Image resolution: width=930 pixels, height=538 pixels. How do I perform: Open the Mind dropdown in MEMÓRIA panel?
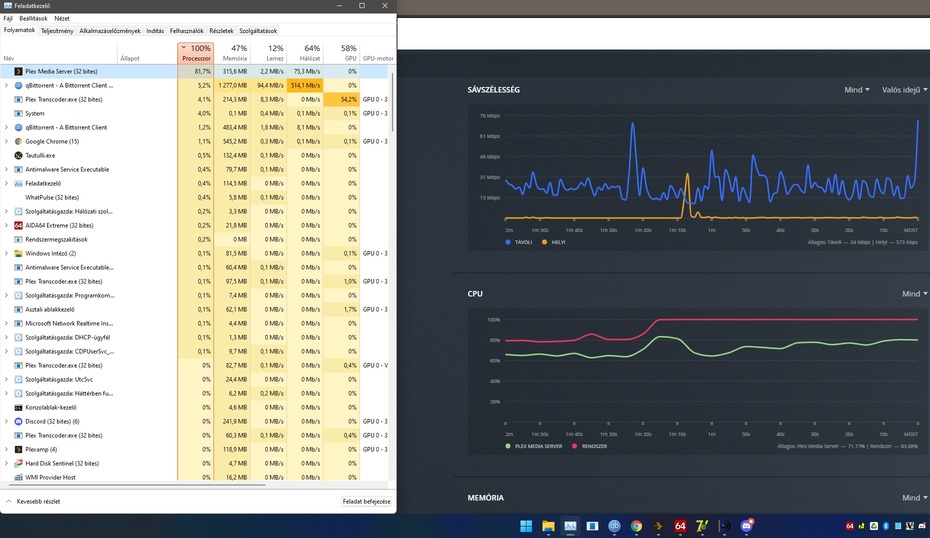click(915, 498)
